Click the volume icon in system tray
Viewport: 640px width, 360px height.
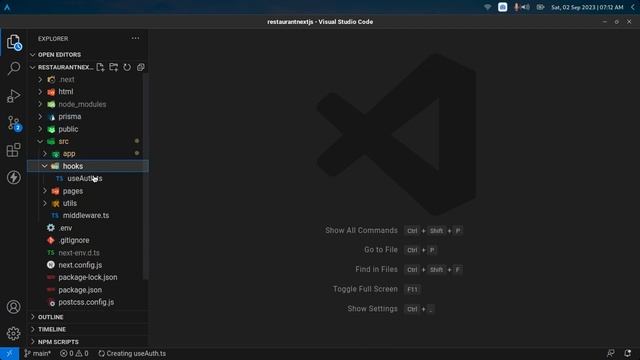(x=525, y=7)
